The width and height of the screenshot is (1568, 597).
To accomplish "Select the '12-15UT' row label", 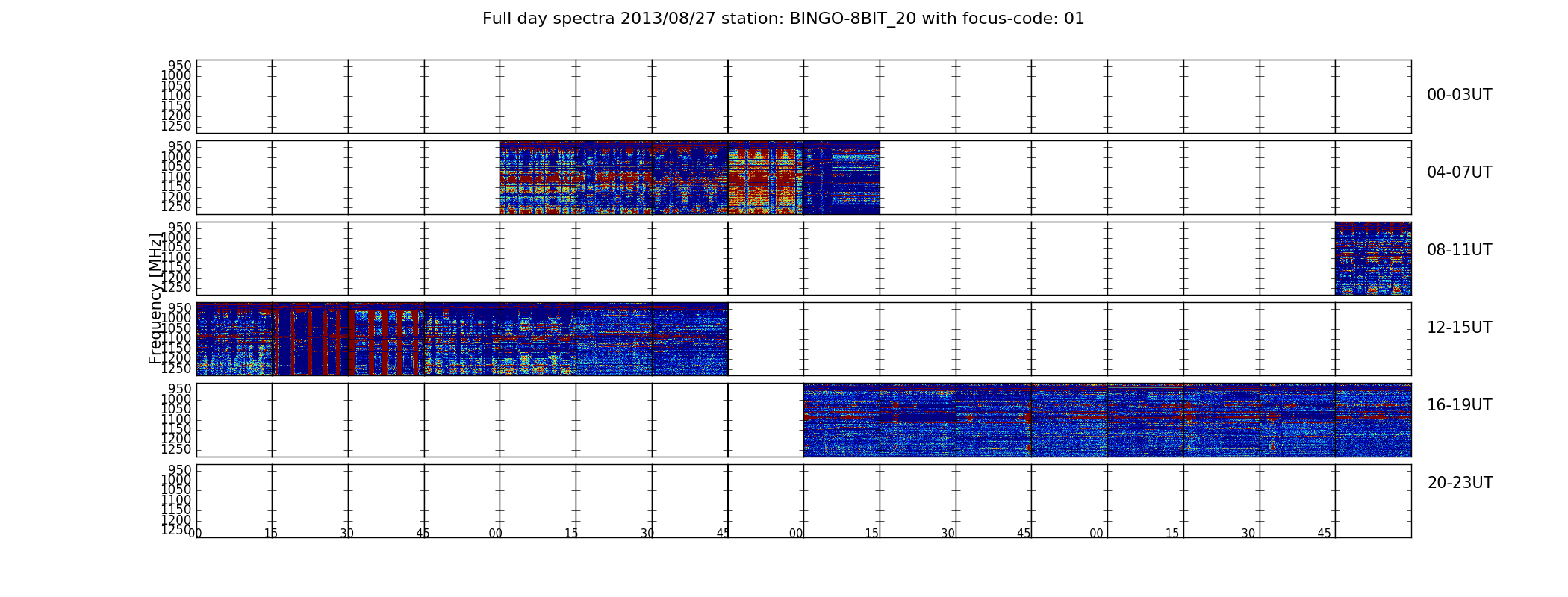I will (x=1459, y=328).
